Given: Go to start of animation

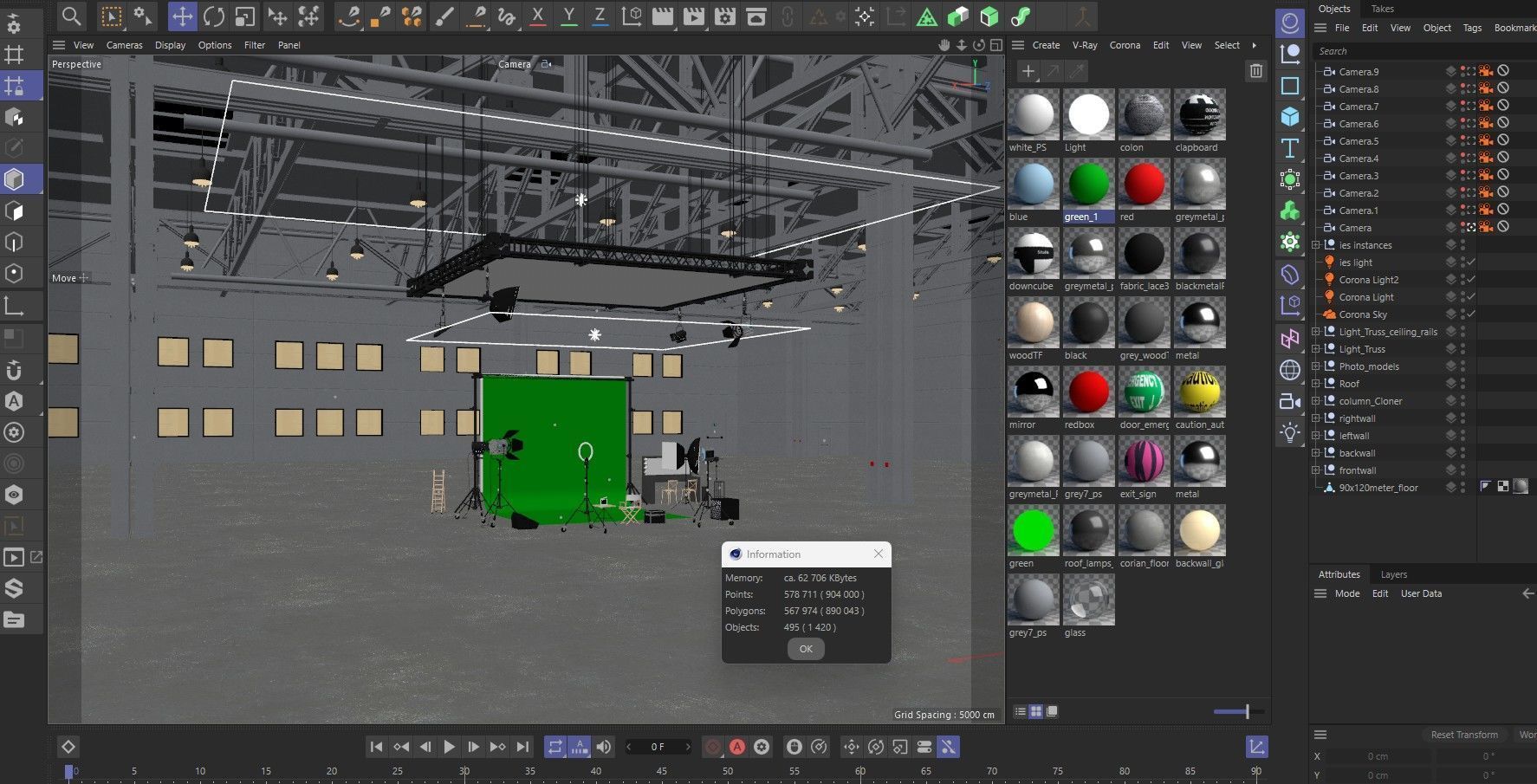Looking at the screenshot, I should click(x=376, y=747).
